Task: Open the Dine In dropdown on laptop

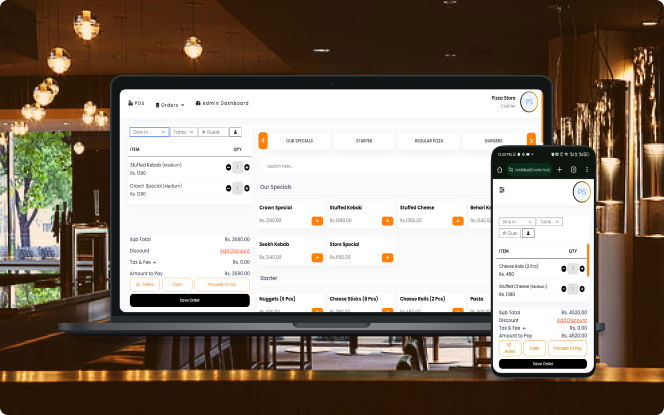Action: [x=148, y=132]
